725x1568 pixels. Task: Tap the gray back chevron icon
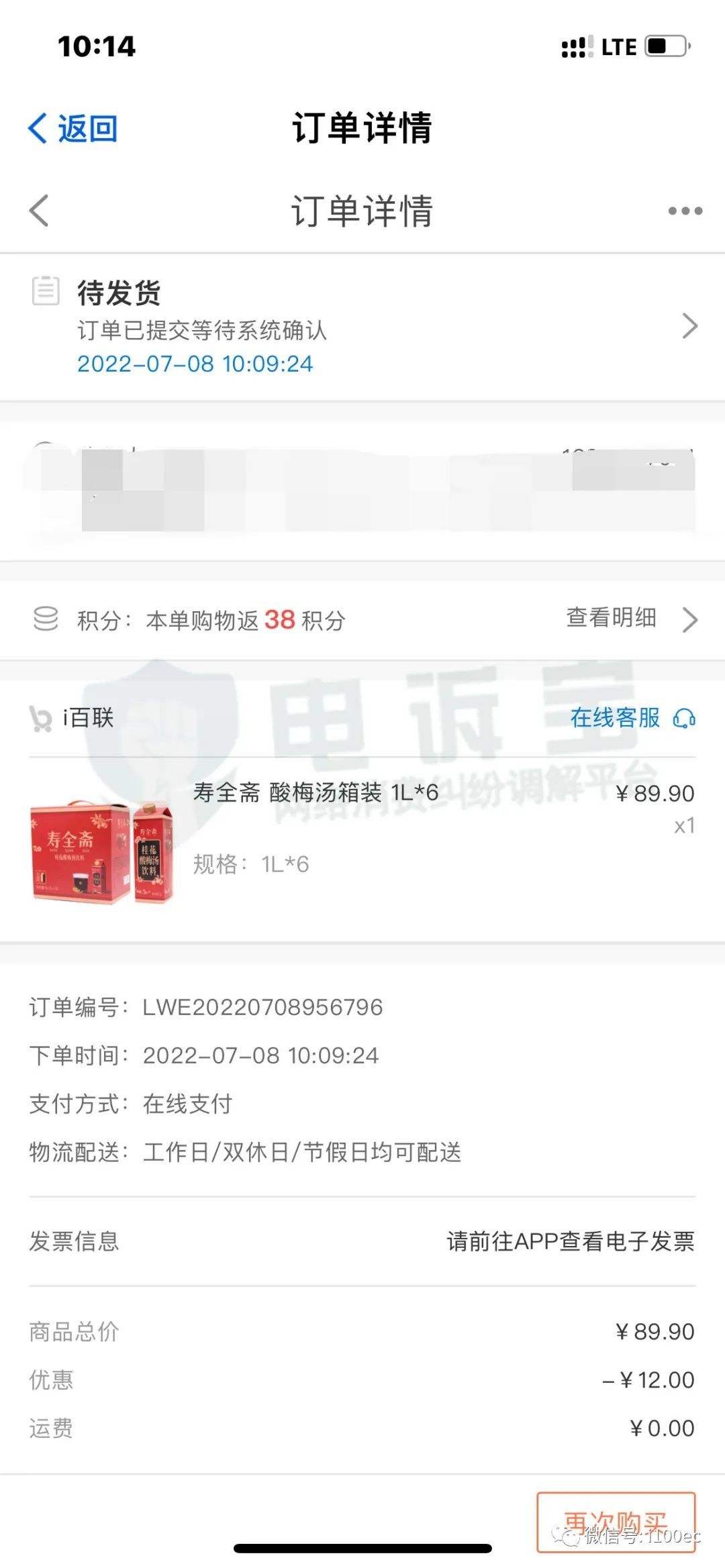click(39, 211)
